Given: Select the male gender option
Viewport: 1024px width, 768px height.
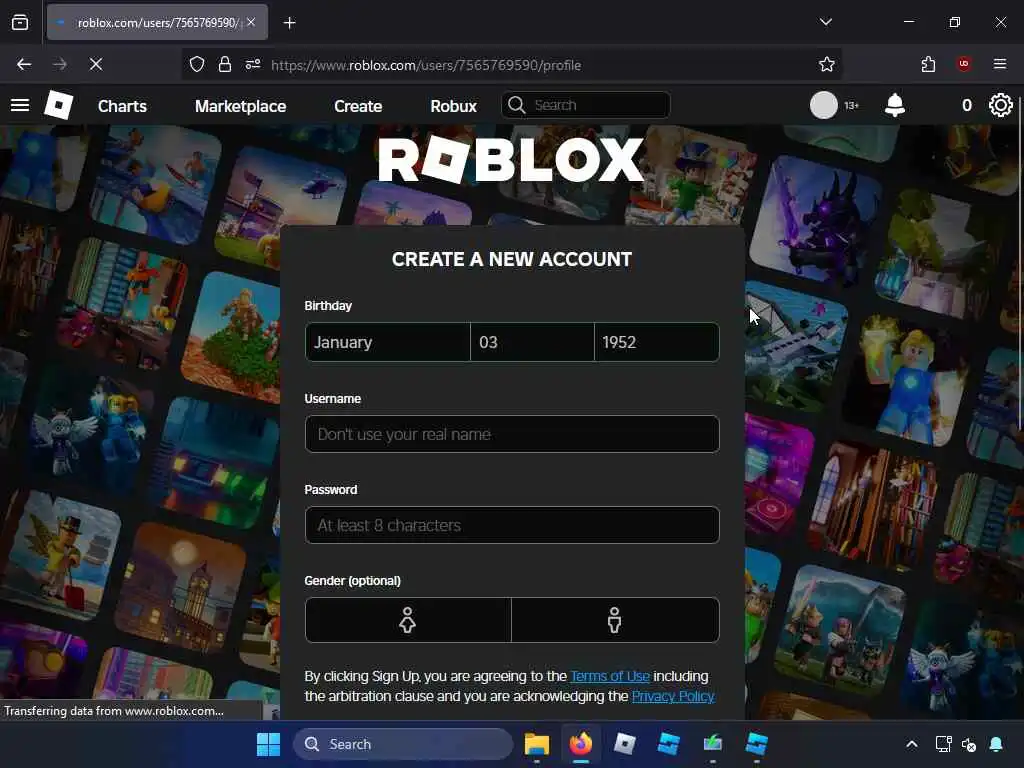Looking at the screenshot, I should (x=615, y=620).
